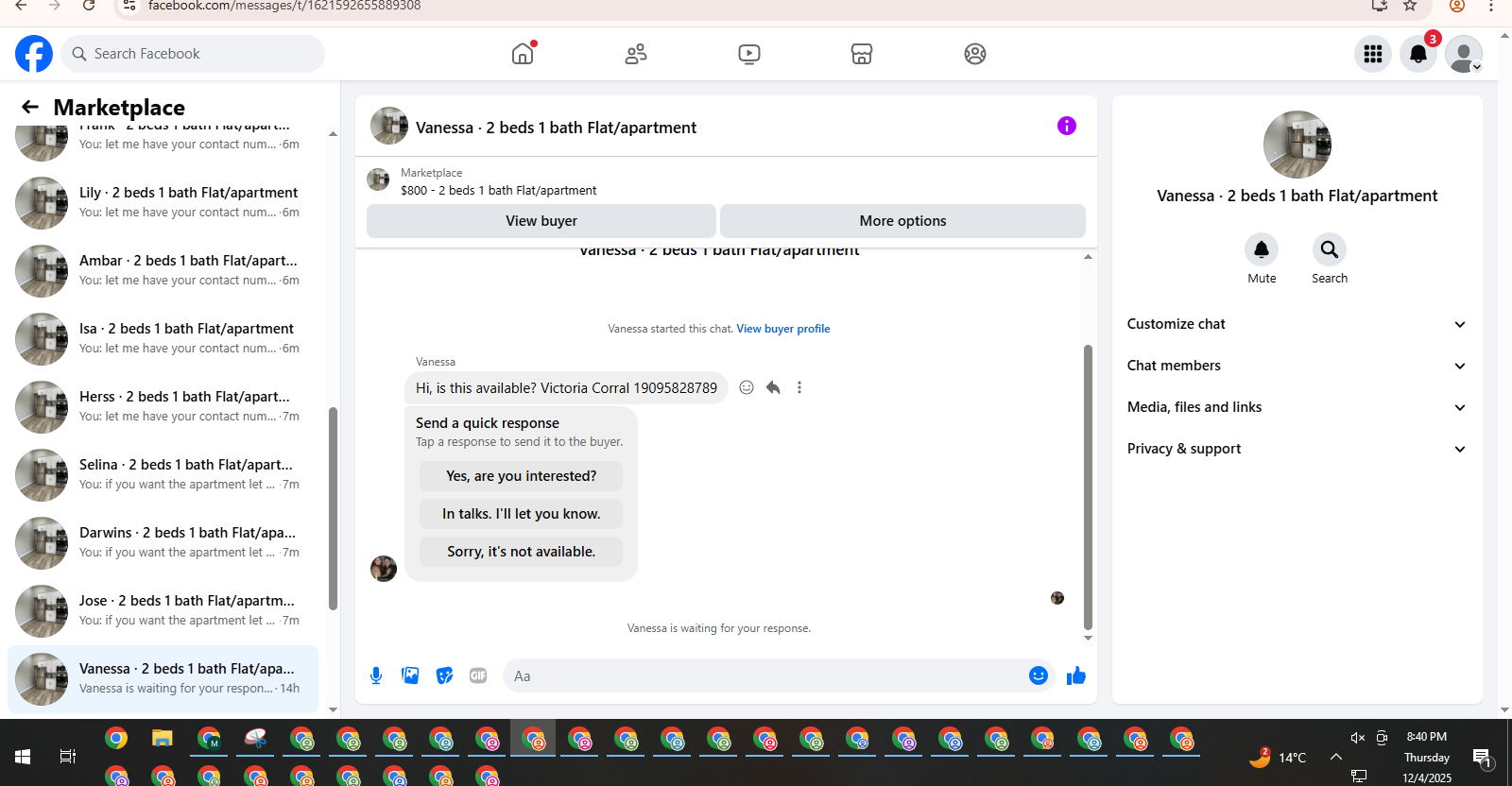Choose a sticker icon

point(444,675)
